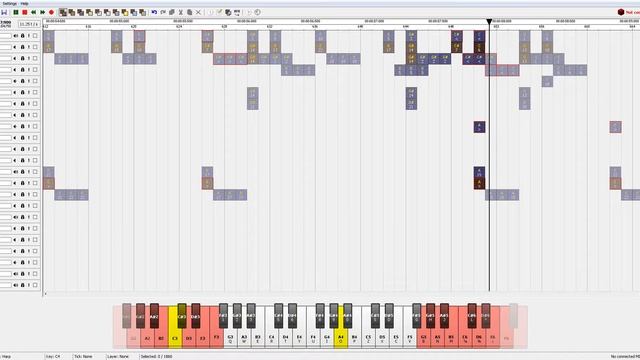The height and width of the screenshot is (360, 640).
Task: Click the tempo field showing 11.25 t/s
Action: [29, 24]
